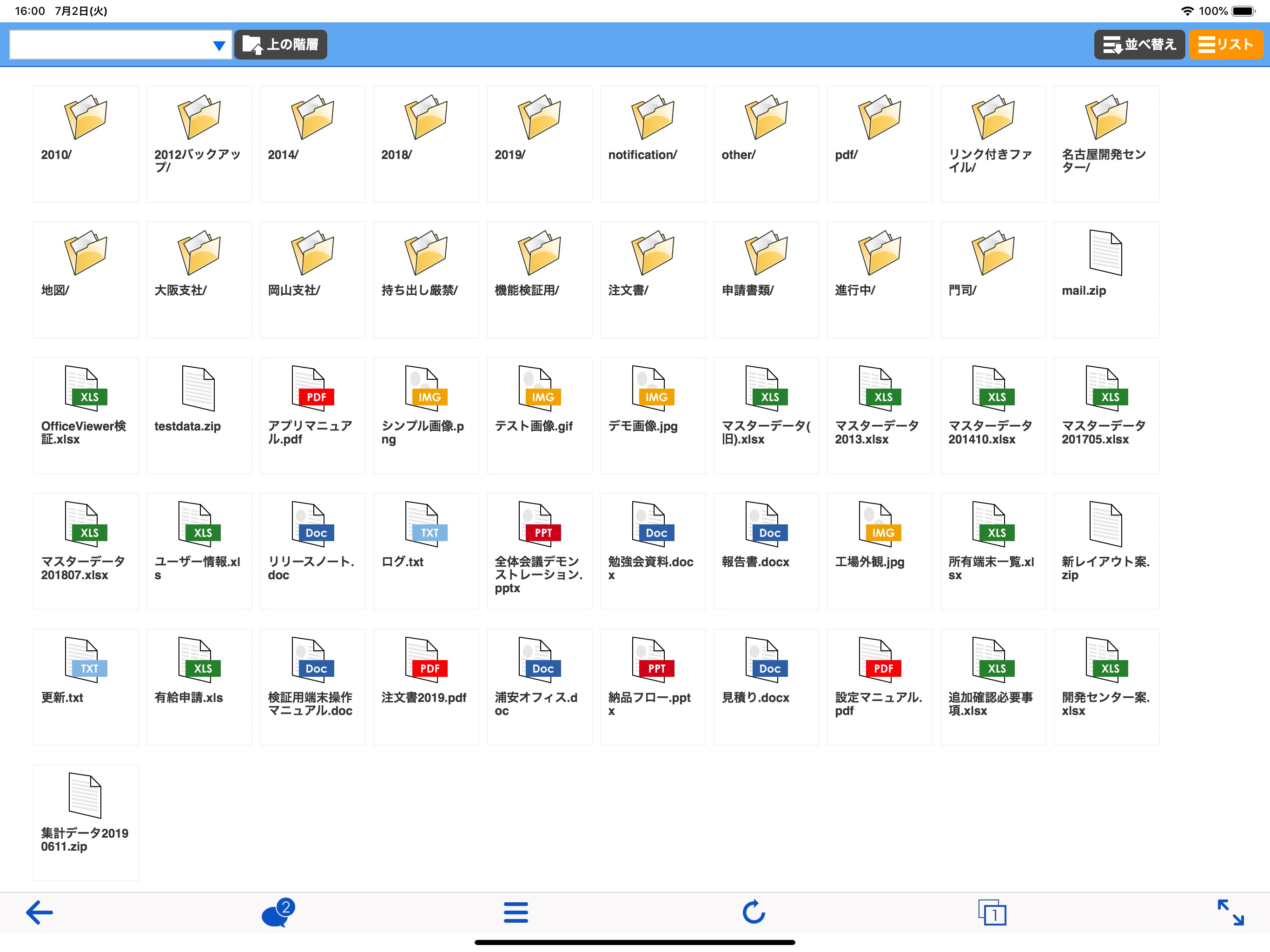The width and height of the screenshot is (1270, 952).
Task: Click the 上の階層 button
Action: click(x=281, y=45)
